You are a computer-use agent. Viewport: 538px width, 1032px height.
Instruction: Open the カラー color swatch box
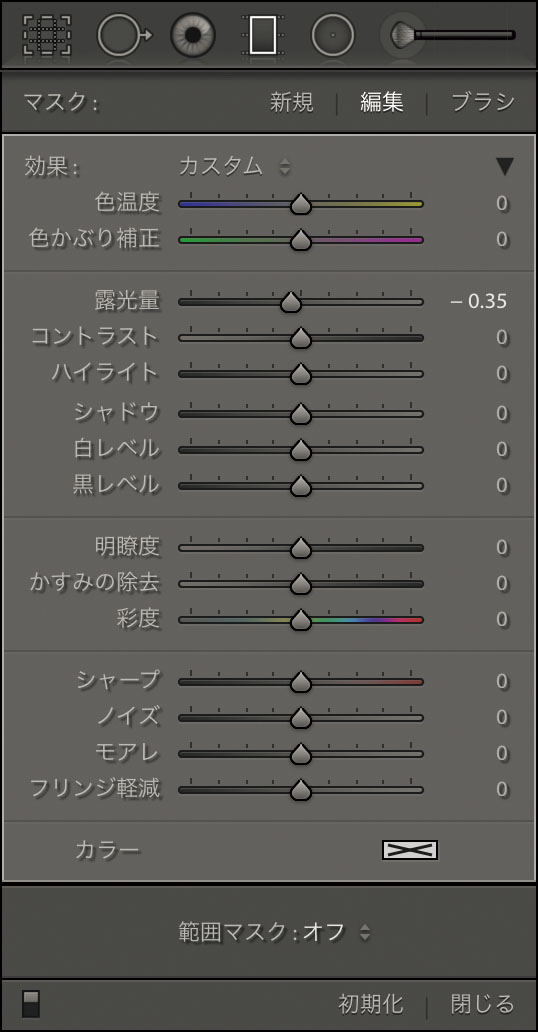(410, 850)
